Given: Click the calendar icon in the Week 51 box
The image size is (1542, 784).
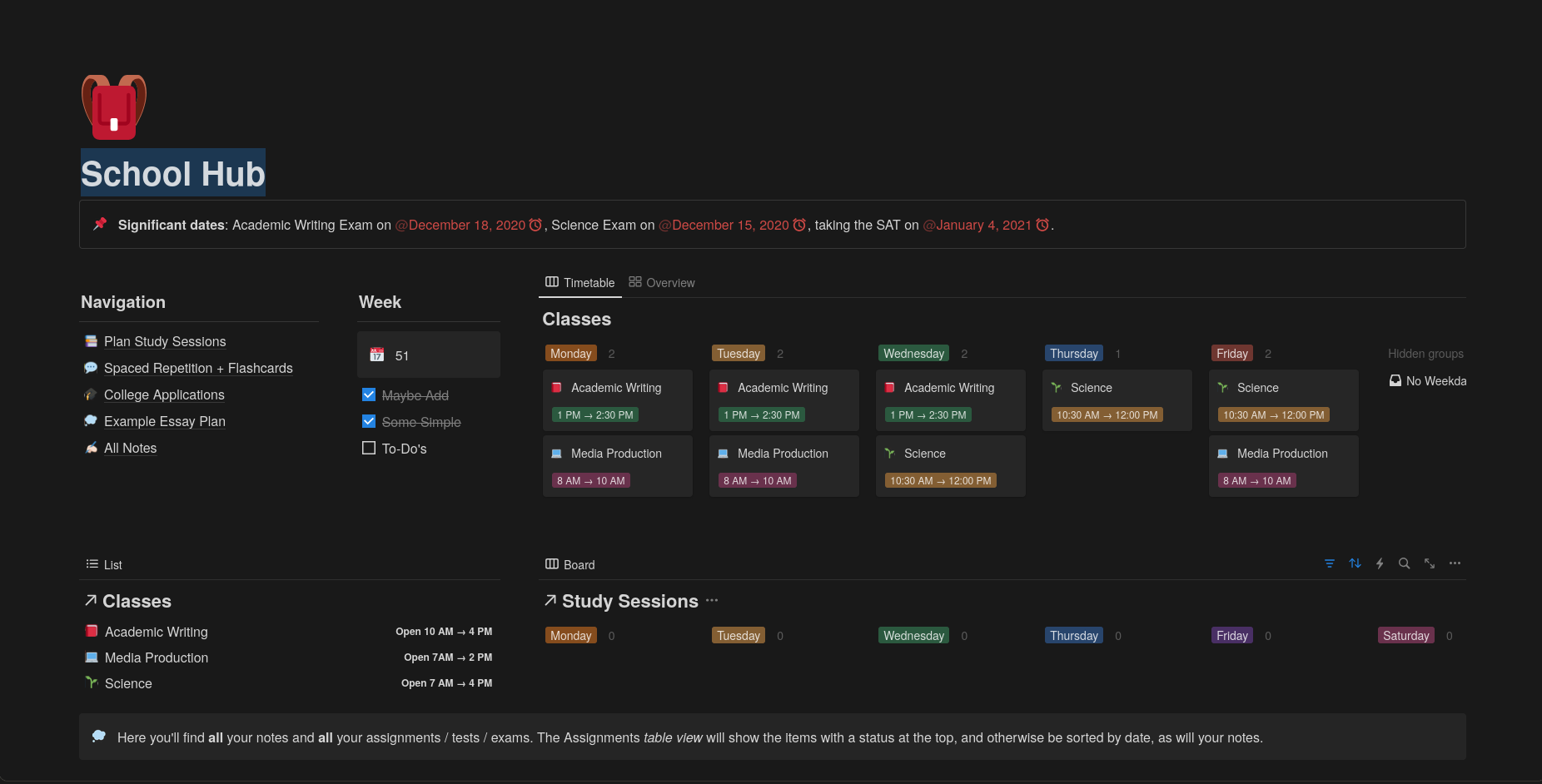Looking at the screenshot, I should click(377, 355).
